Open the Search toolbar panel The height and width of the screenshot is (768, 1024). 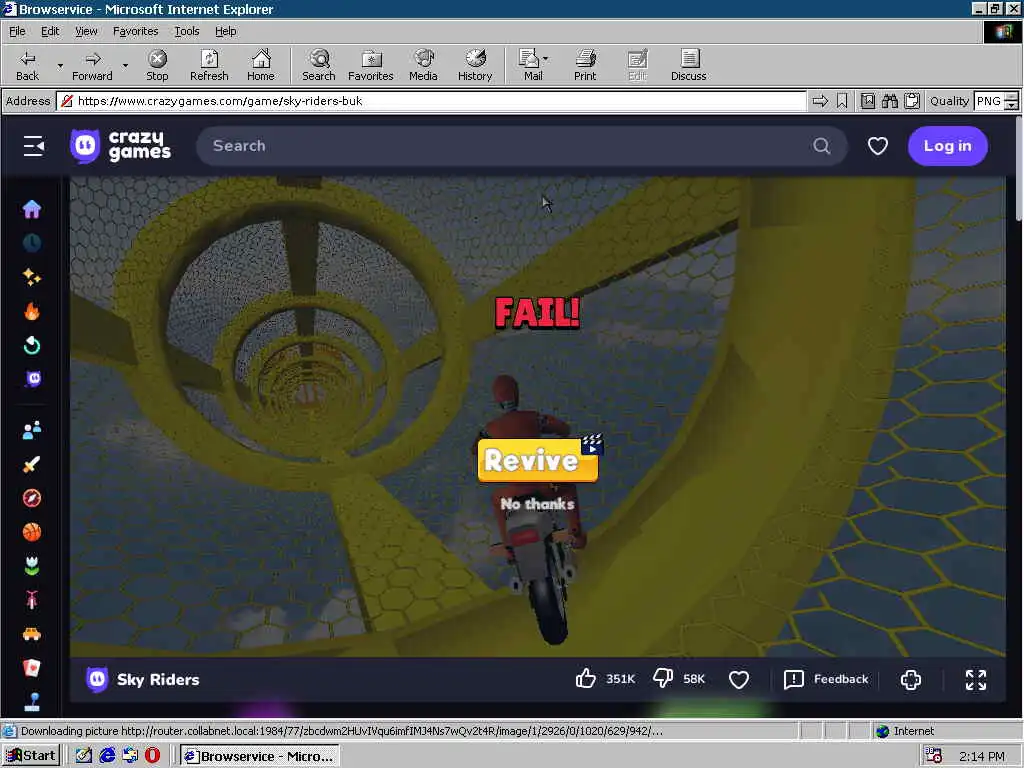319,65
